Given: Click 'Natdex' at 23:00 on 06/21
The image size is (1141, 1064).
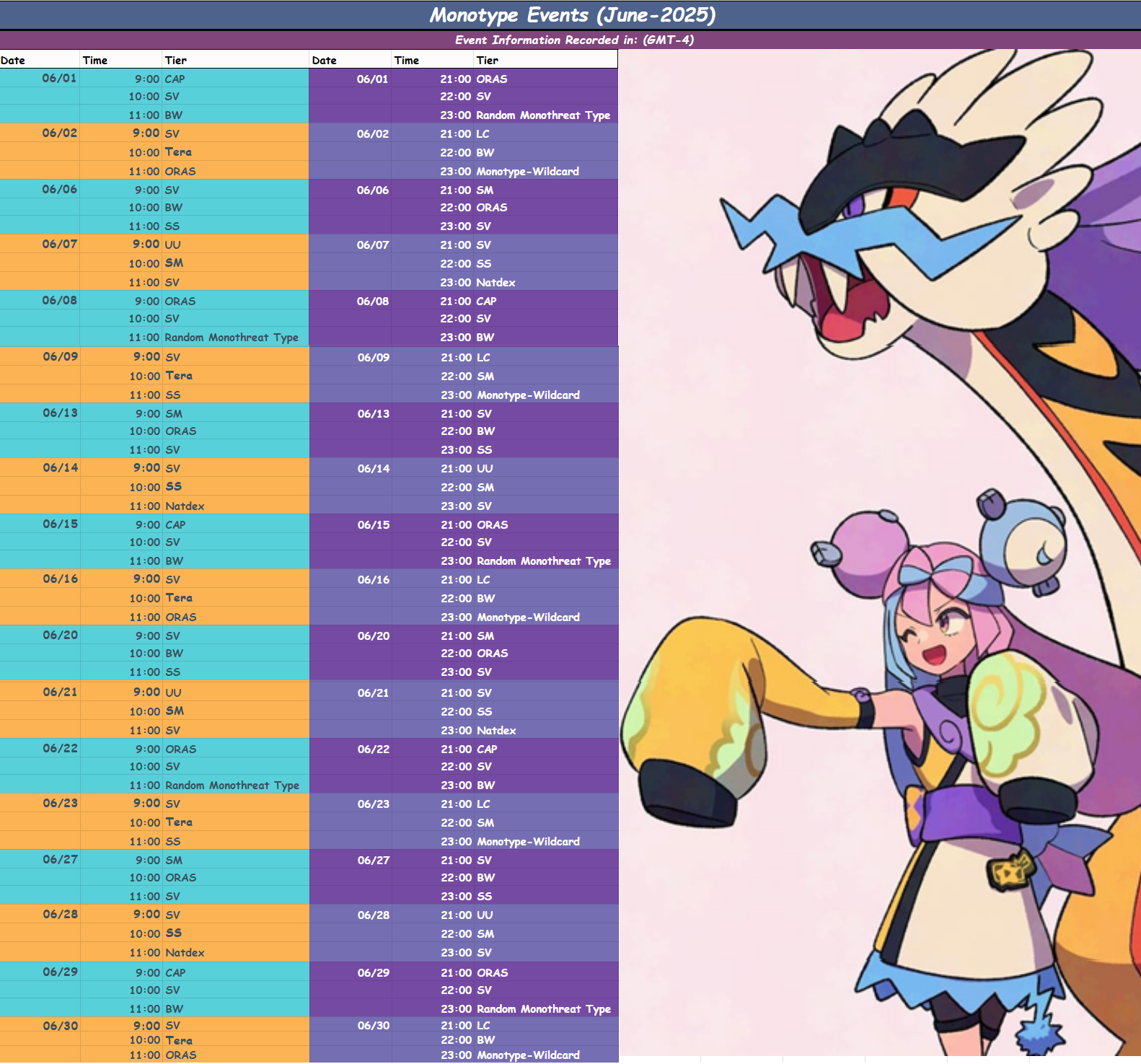Looking at the screenshot, I should click(x=497, y=731).
